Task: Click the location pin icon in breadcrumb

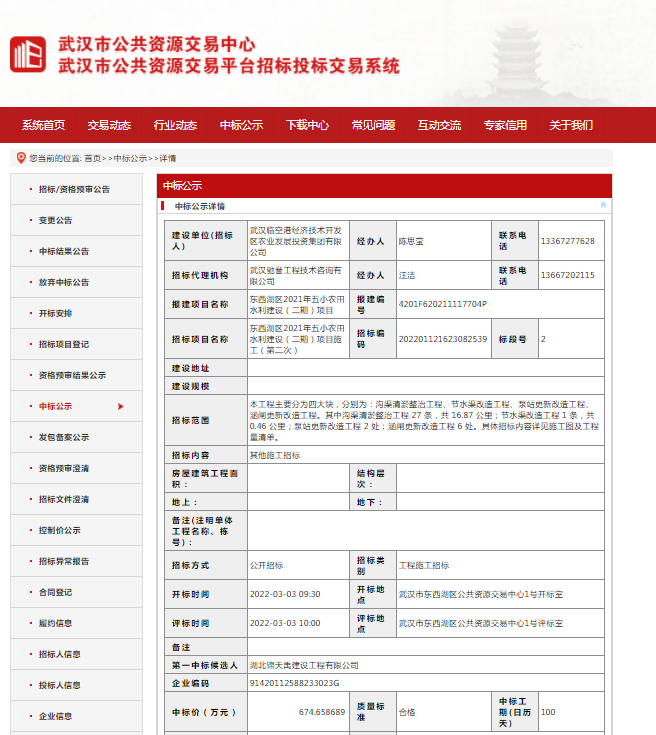Action: click(21, 157)
